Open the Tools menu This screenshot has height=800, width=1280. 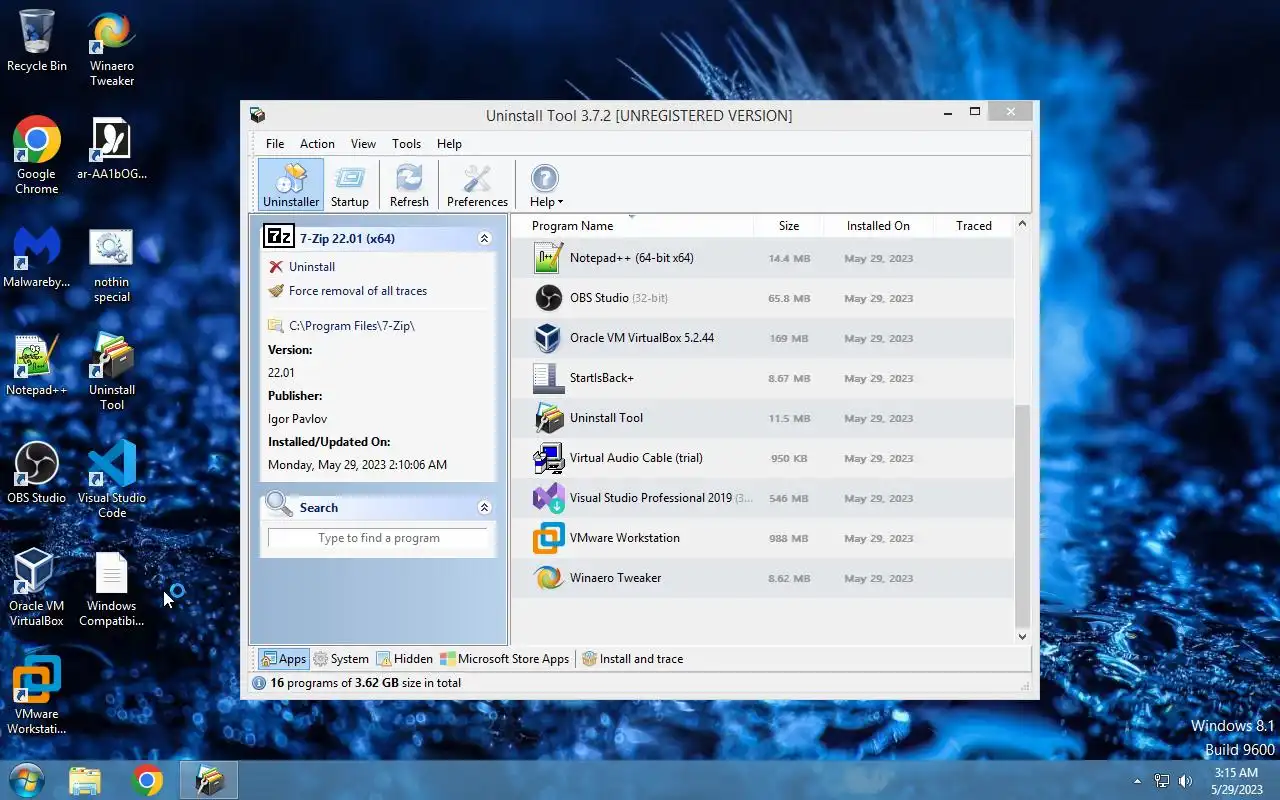[x=406, y=144]
